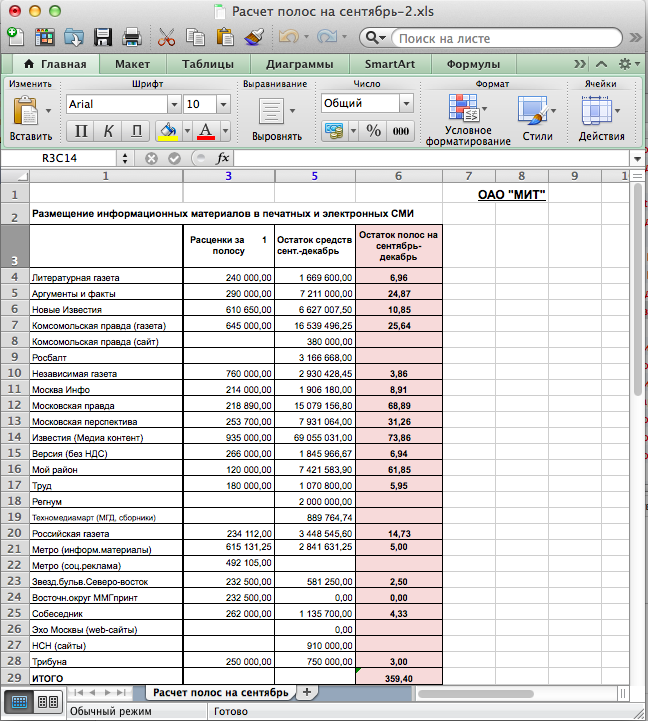The width and height of the screenshot is (648, 721).
Task: Expand the paste options arrow
Action: [48, 111]
